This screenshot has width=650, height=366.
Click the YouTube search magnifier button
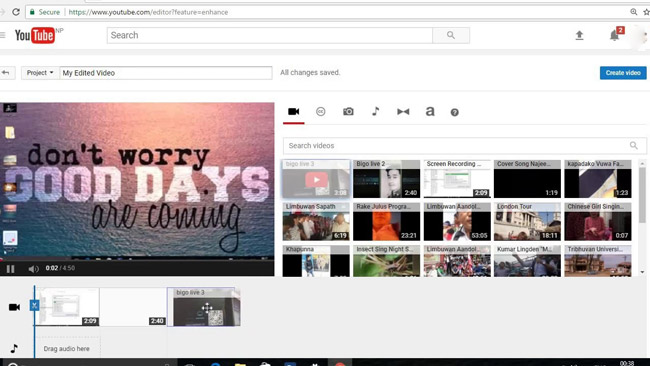[x=451, y=35]
